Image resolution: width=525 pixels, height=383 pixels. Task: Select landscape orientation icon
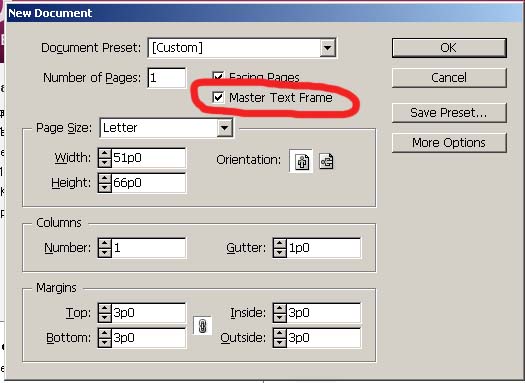326,161
